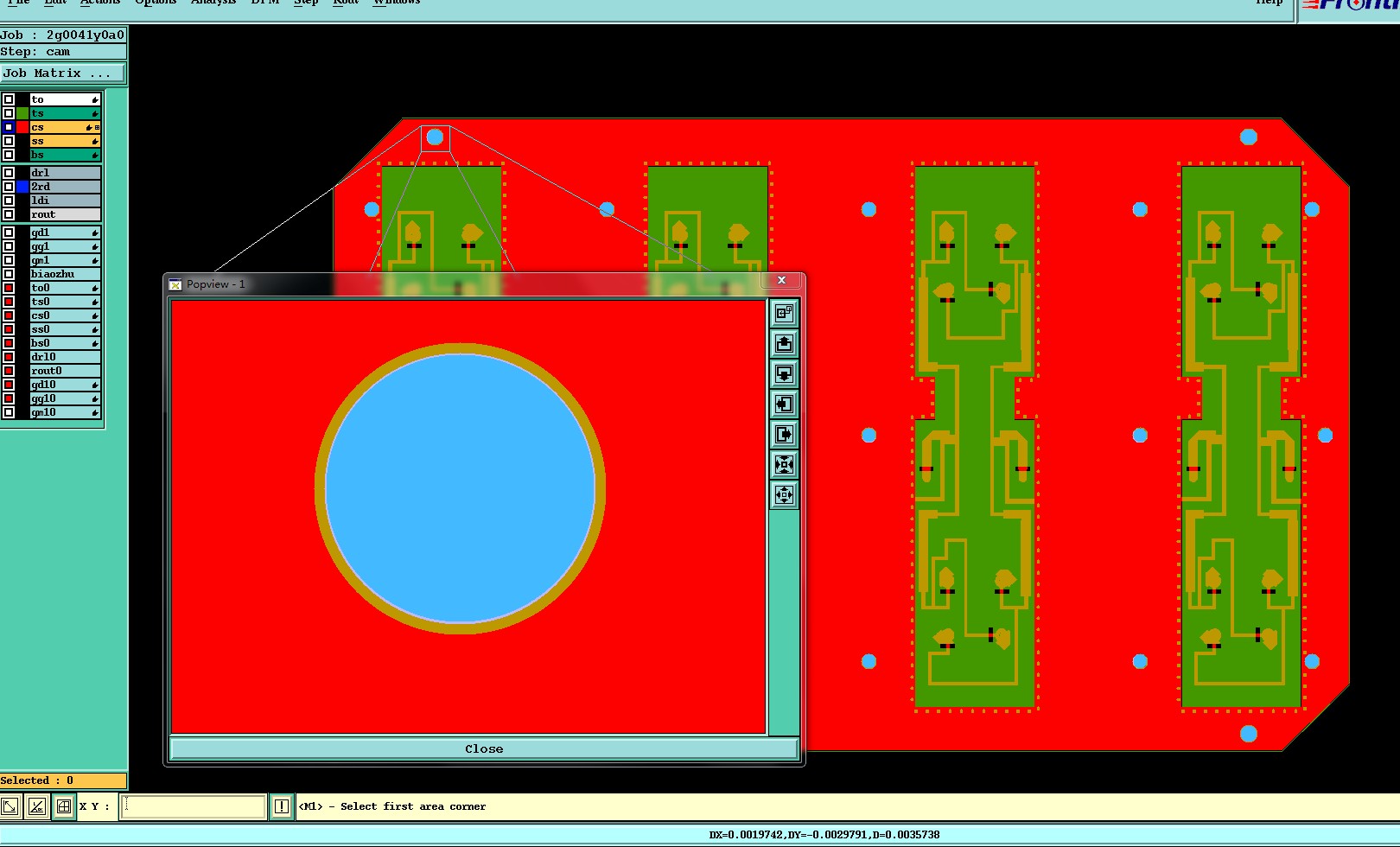The image size is (1400, 847).
Task: Click the DX DY distance readout in status bar
Action: pyautogui.click(x=824, y=835)
